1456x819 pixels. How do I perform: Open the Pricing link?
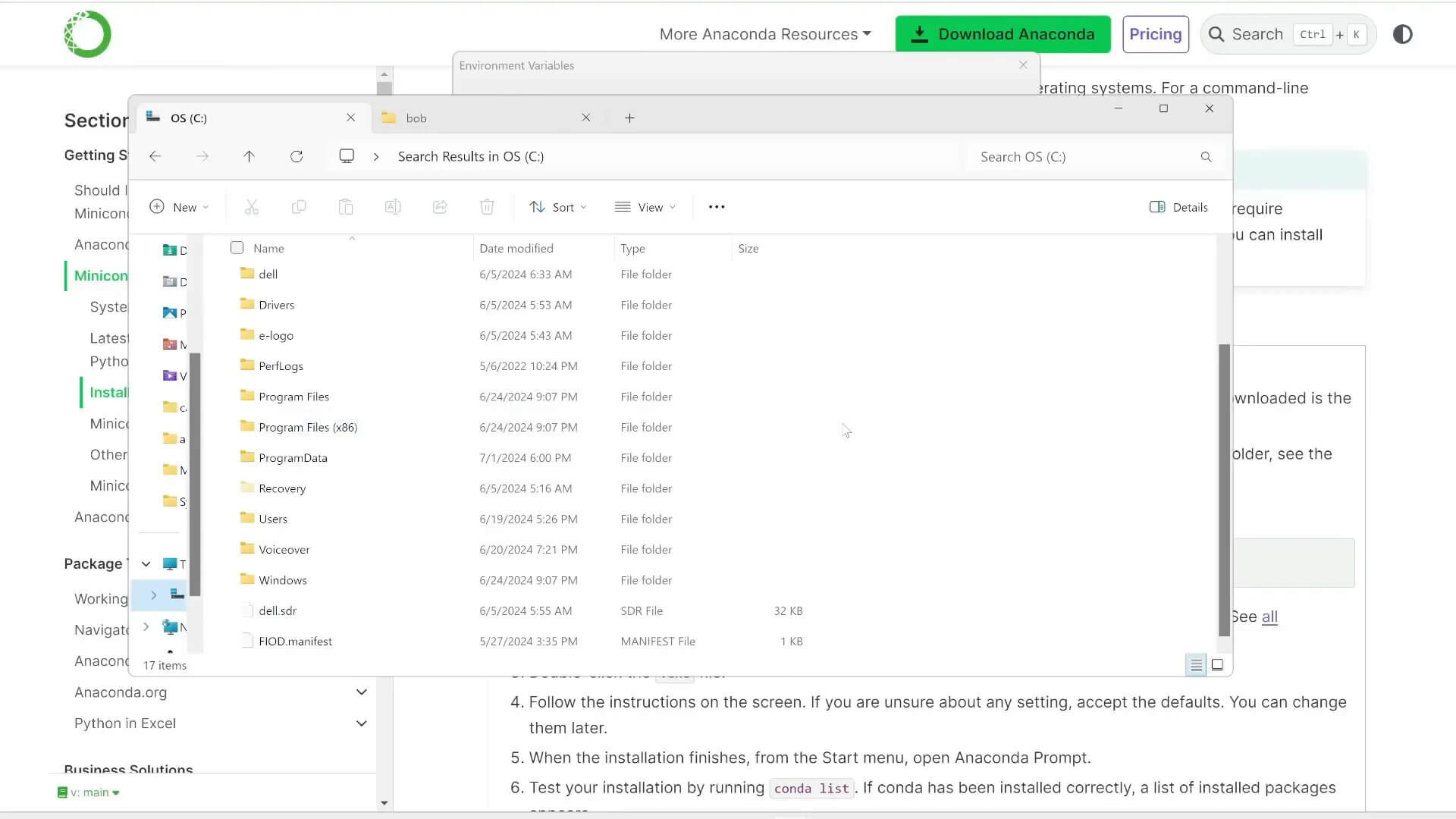click(x=1155, y=34)
